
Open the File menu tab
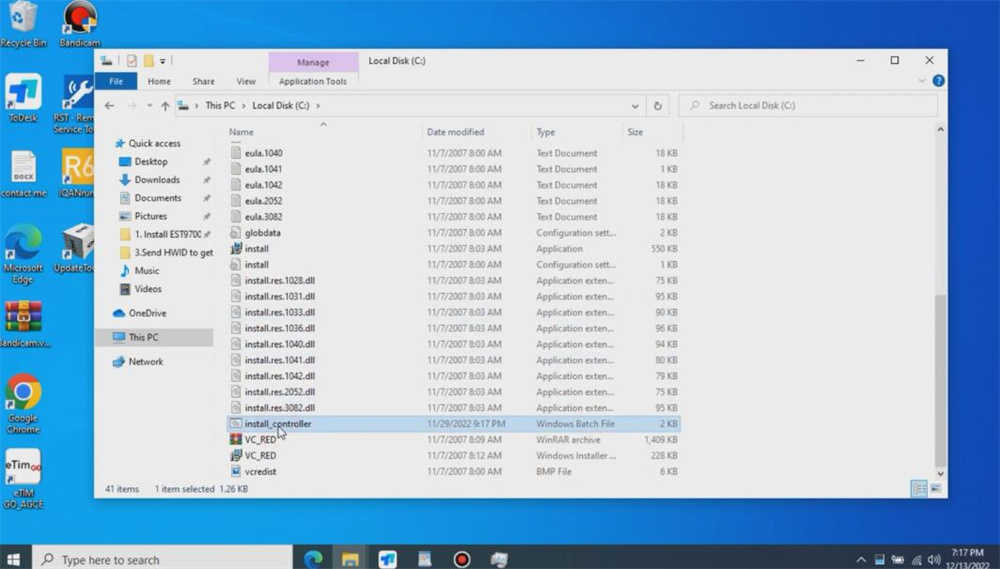(116, 81)
